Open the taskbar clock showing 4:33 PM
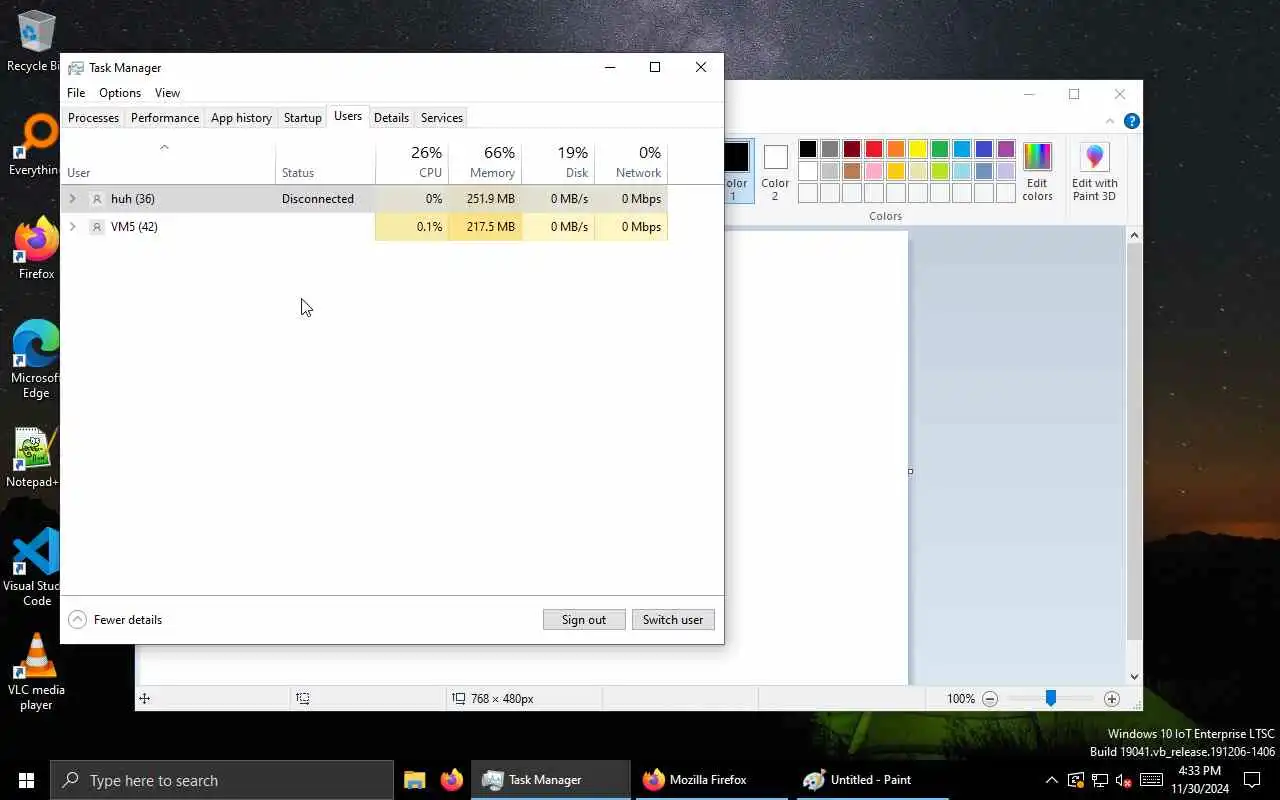 click(x=1199, y=780)
